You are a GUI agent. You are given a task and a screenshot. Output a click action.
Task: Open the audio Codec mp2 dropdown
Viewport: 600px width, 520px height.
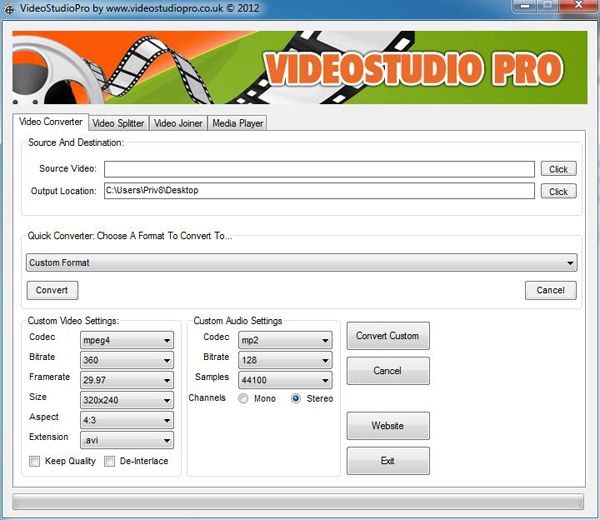coord(285,340)
